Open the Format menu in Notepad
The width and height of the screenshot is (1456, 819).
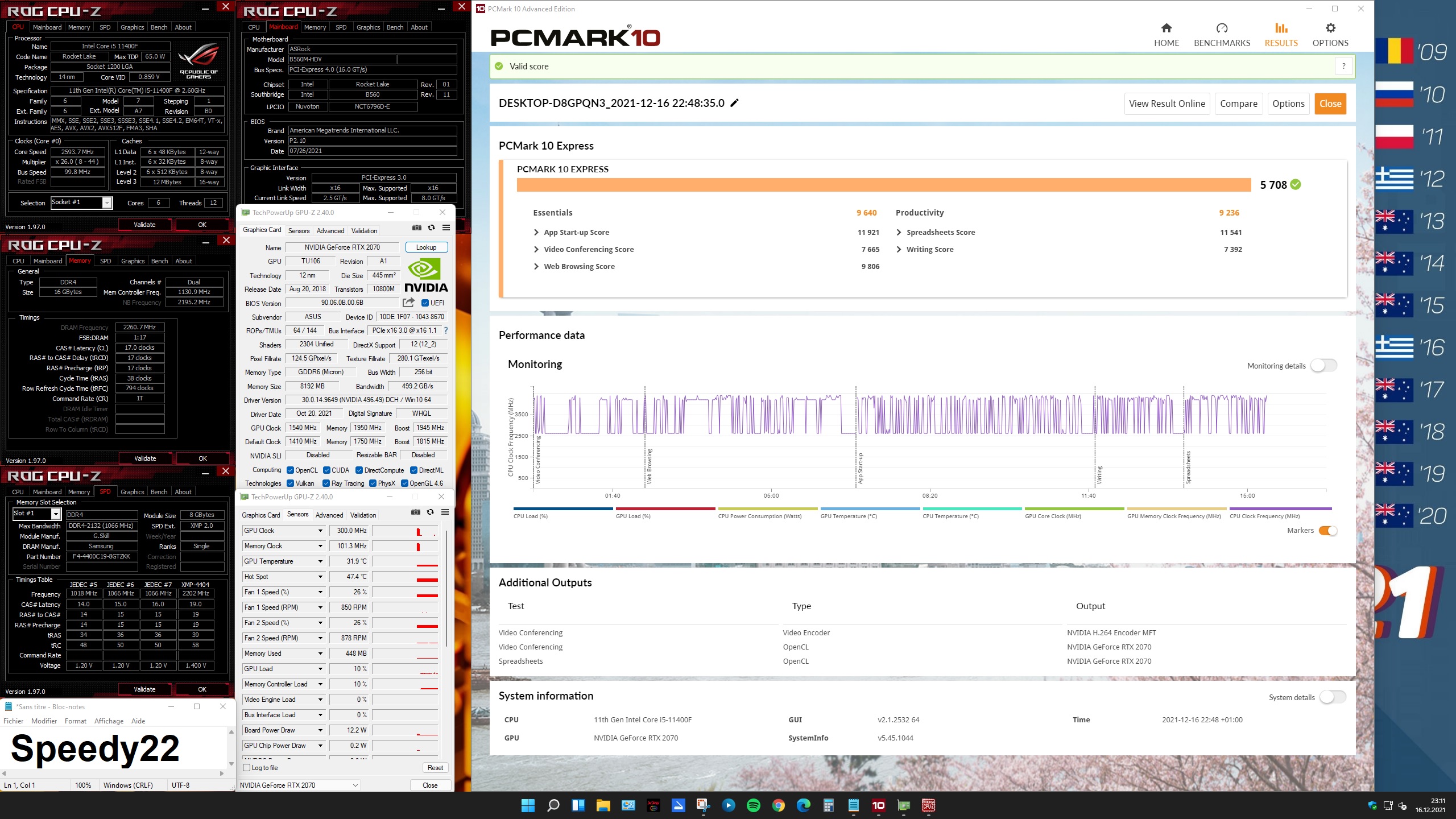[75, 721]
